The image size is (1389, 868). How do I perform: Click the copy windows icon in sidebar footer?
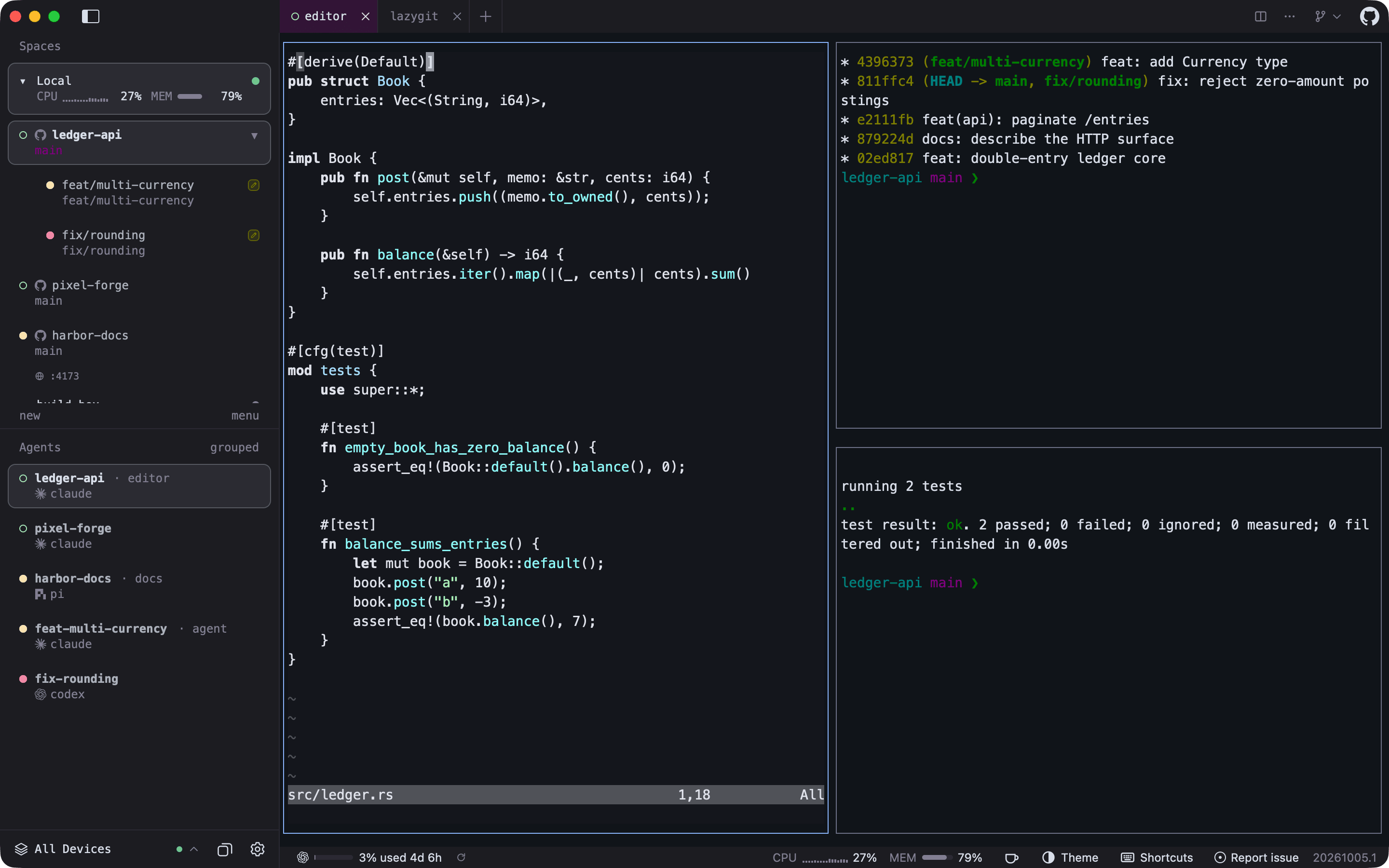[x=225, y=849]
